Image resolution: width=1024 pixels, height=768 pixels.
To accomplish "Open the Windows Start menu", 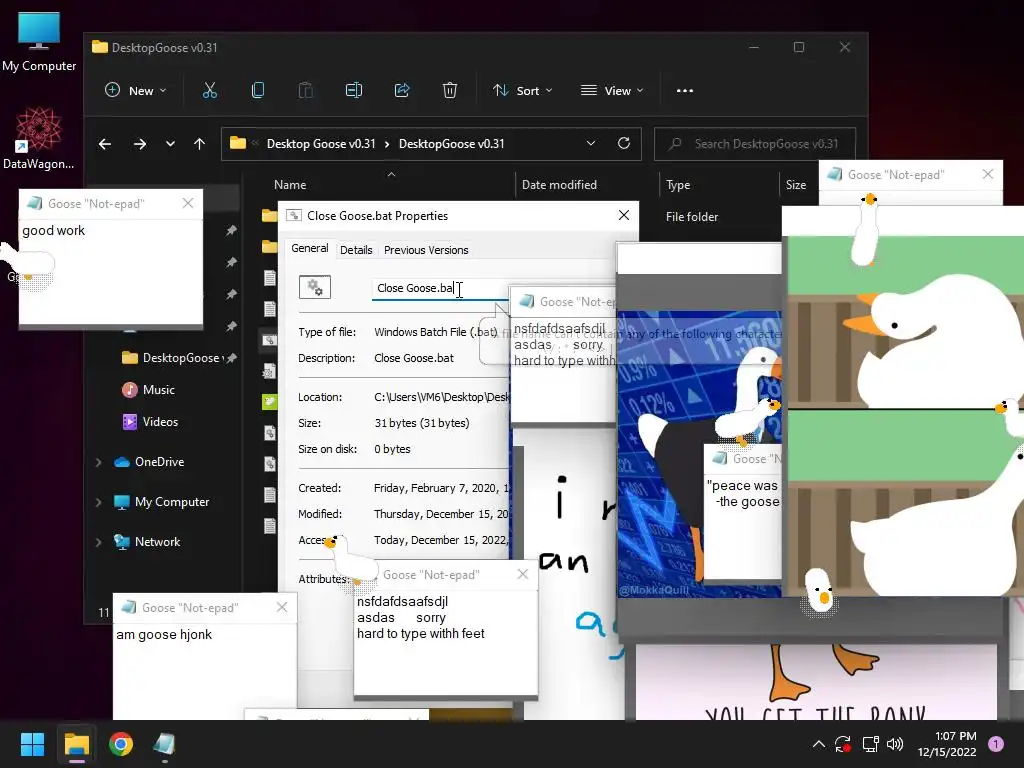I will pos(32,744).
